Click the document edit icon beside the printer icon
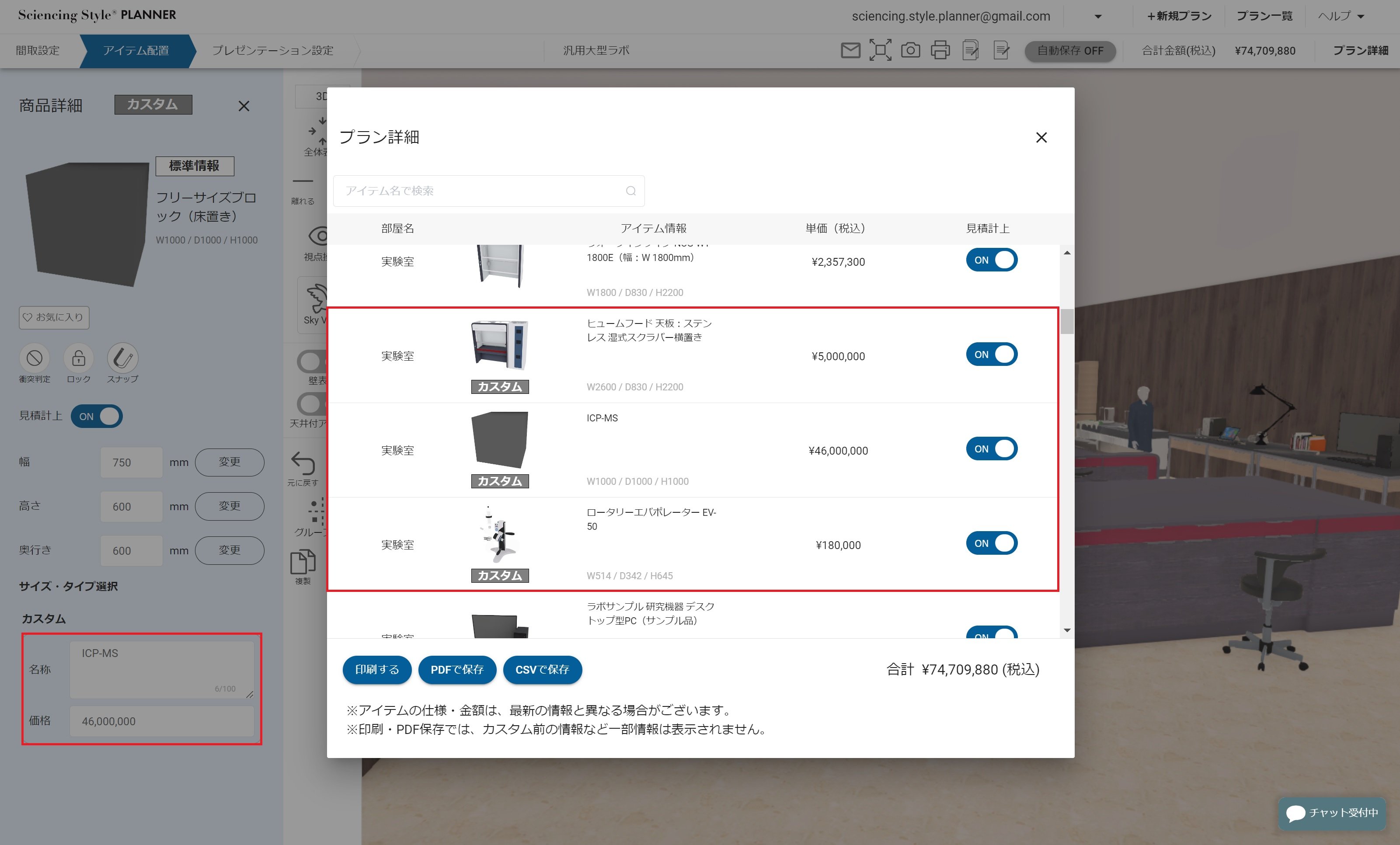The width and height of the screenshot is (1400, 845). pyautogui.click(x=971, y=51)
